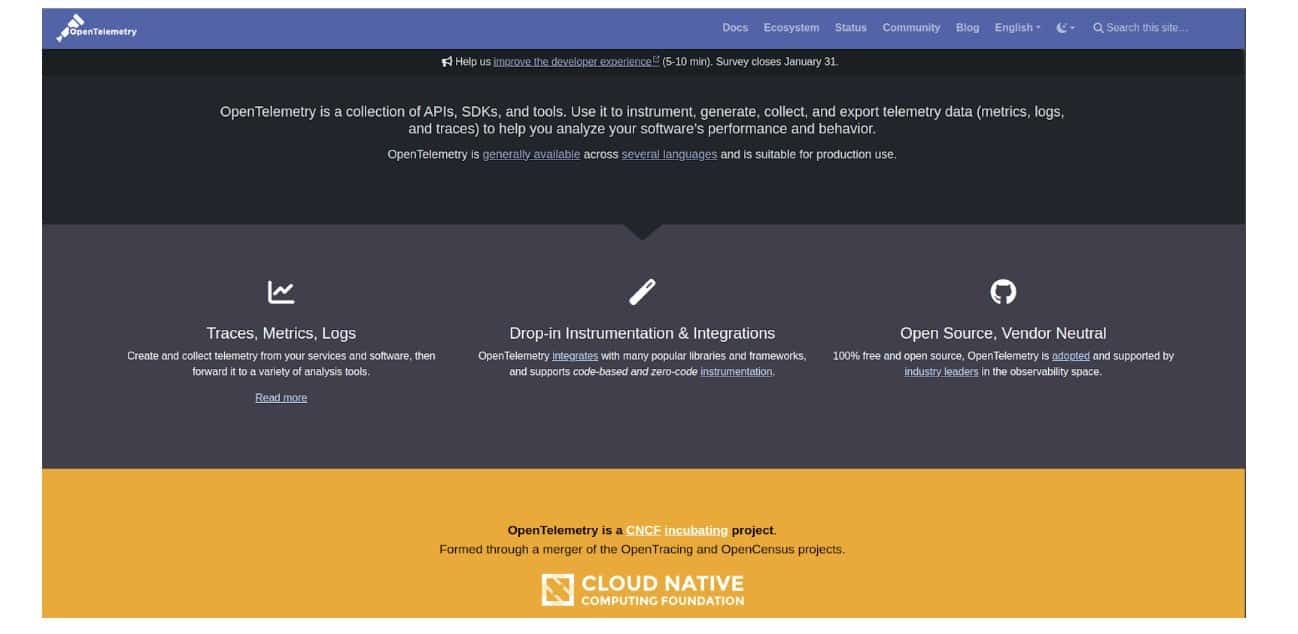Click the Drop-in Instrumentation & Integrations heading

pyautogui.click(x=642, y=333)
